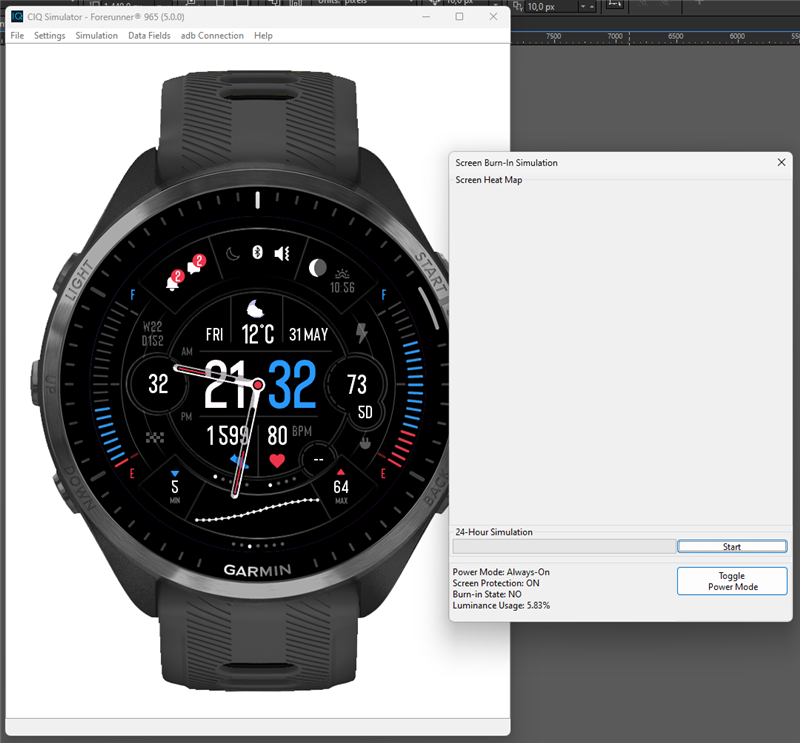Click the dotted line graph on watch face
Screen dimensions: 800x743
tap(258, 510)
